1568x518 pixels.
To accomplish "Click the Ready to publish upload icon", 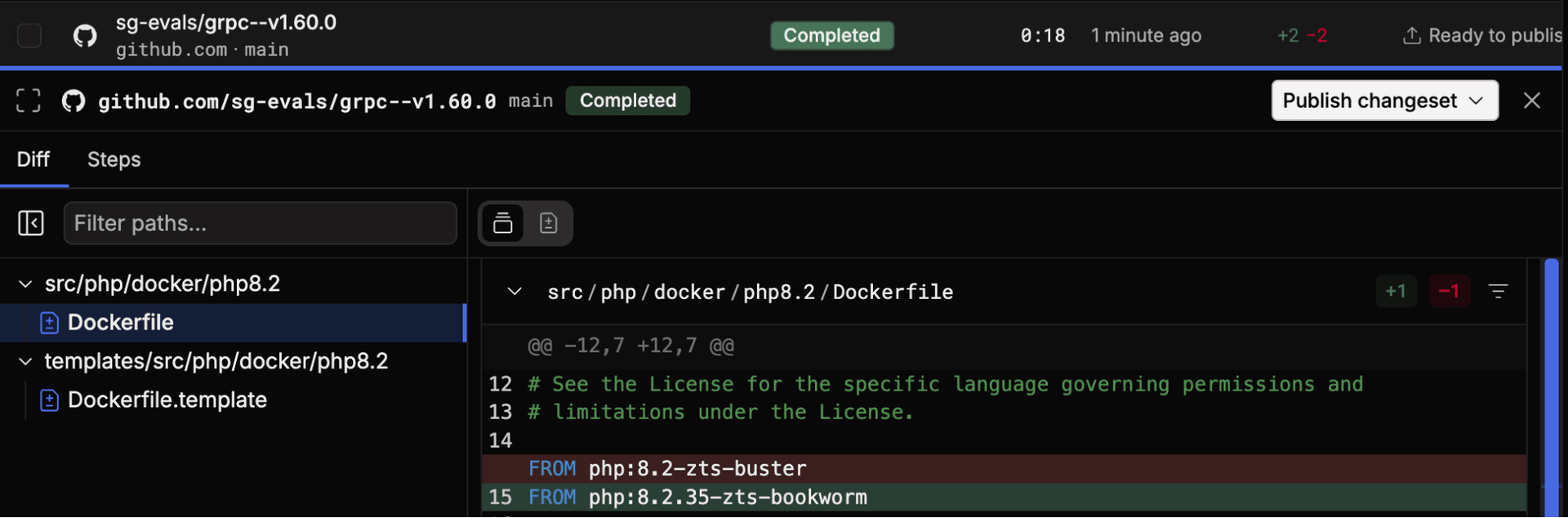I will point(1411,36).
